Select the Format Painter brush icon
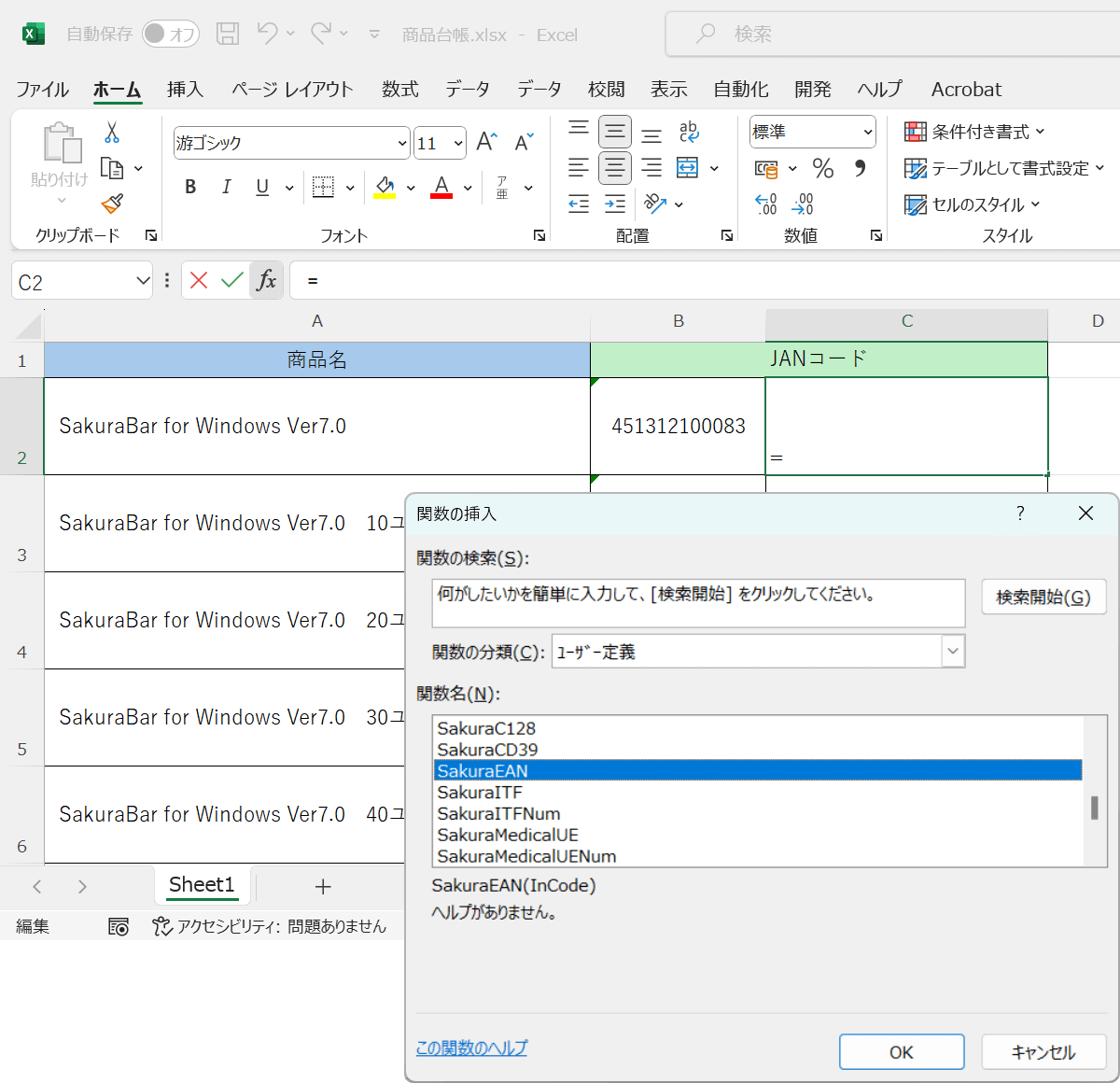The height and width of the screenshot is (1083, 1120). tap(112, 204)
